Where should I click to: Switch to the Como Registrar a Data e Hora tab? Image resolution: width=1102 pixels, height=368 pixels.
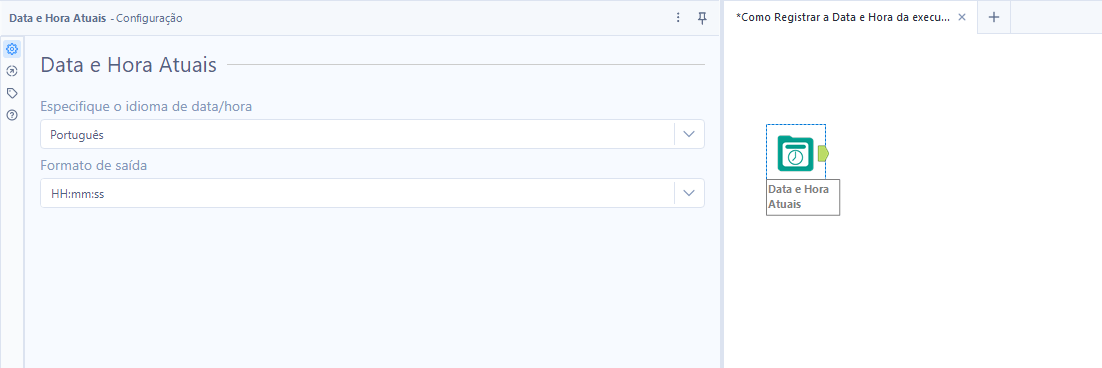843,18
